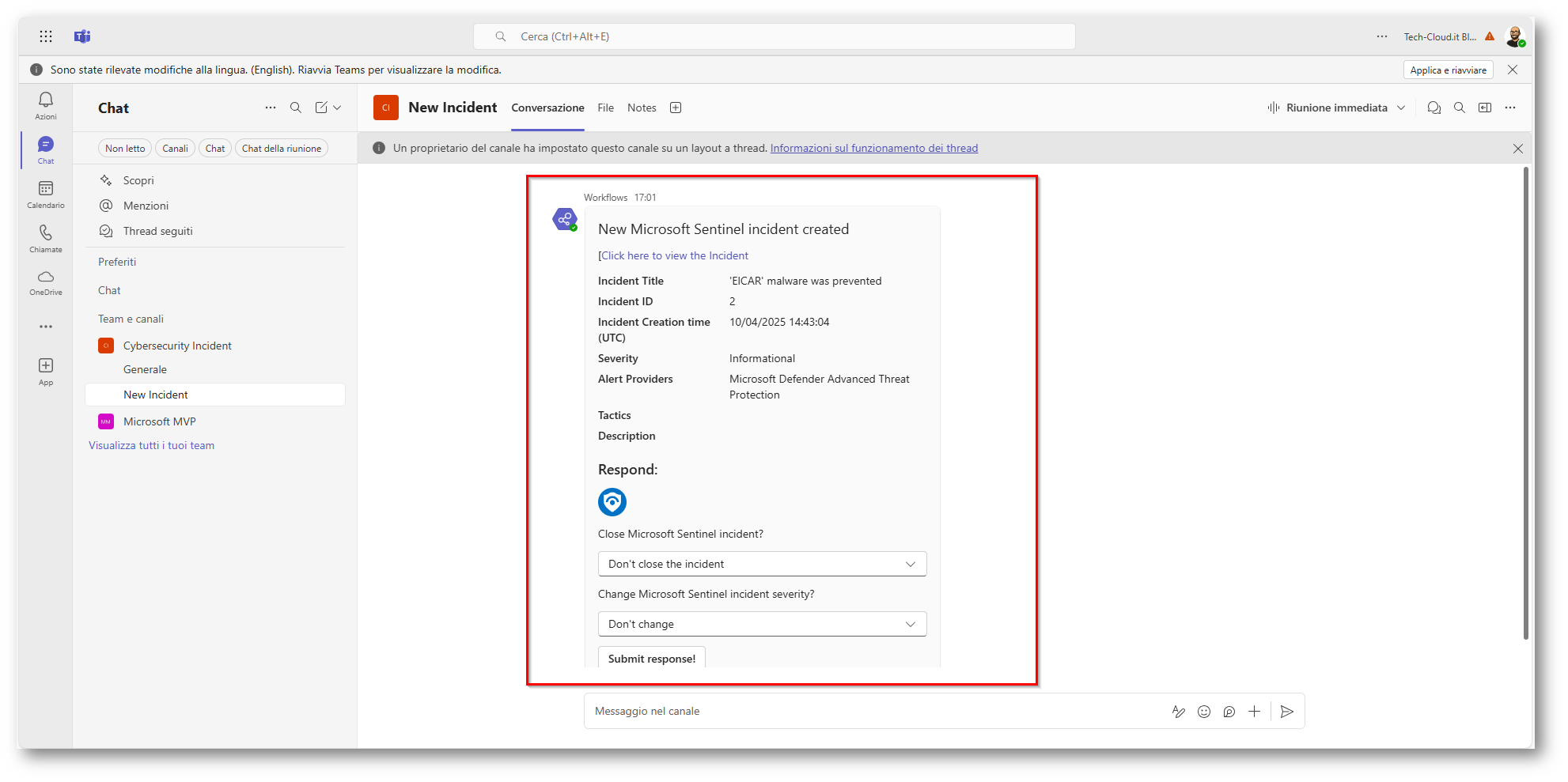Add a new tab with plus icon
Screen dimensions: 1568x782
pos(676,108)
